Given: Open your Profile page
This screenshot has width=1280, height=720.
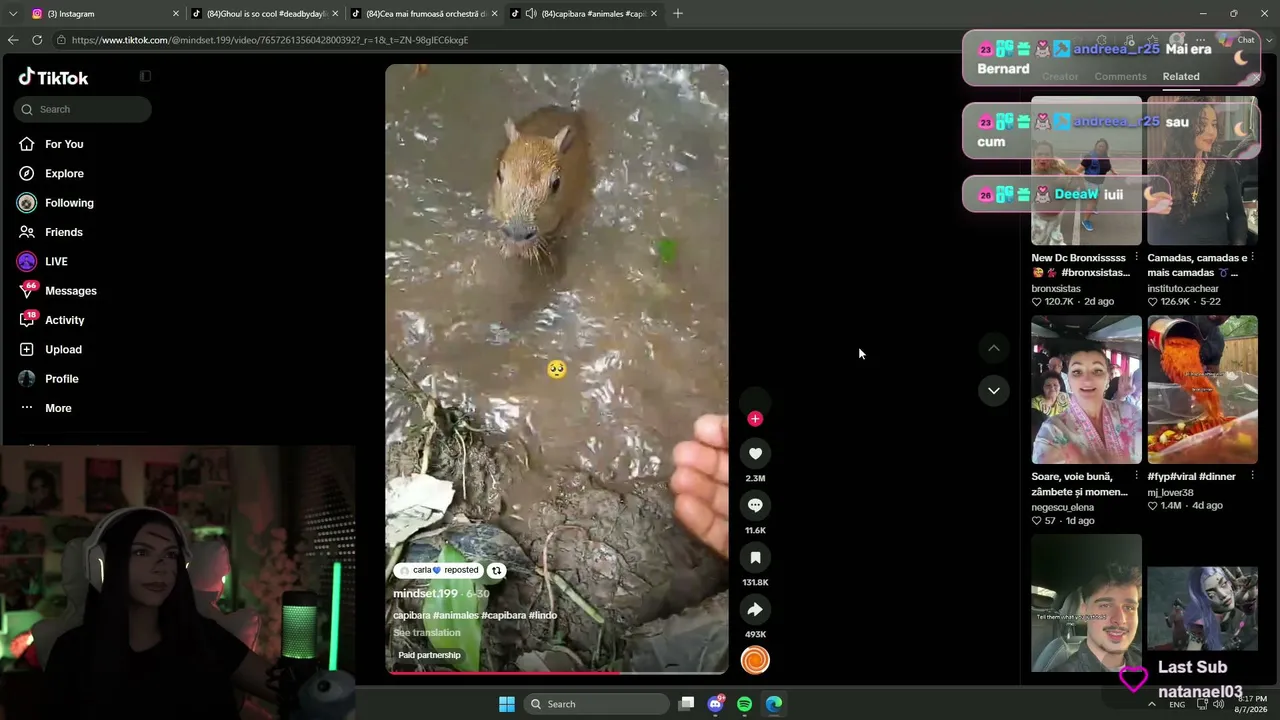Looking at the screenshot, I should [62, 379].
